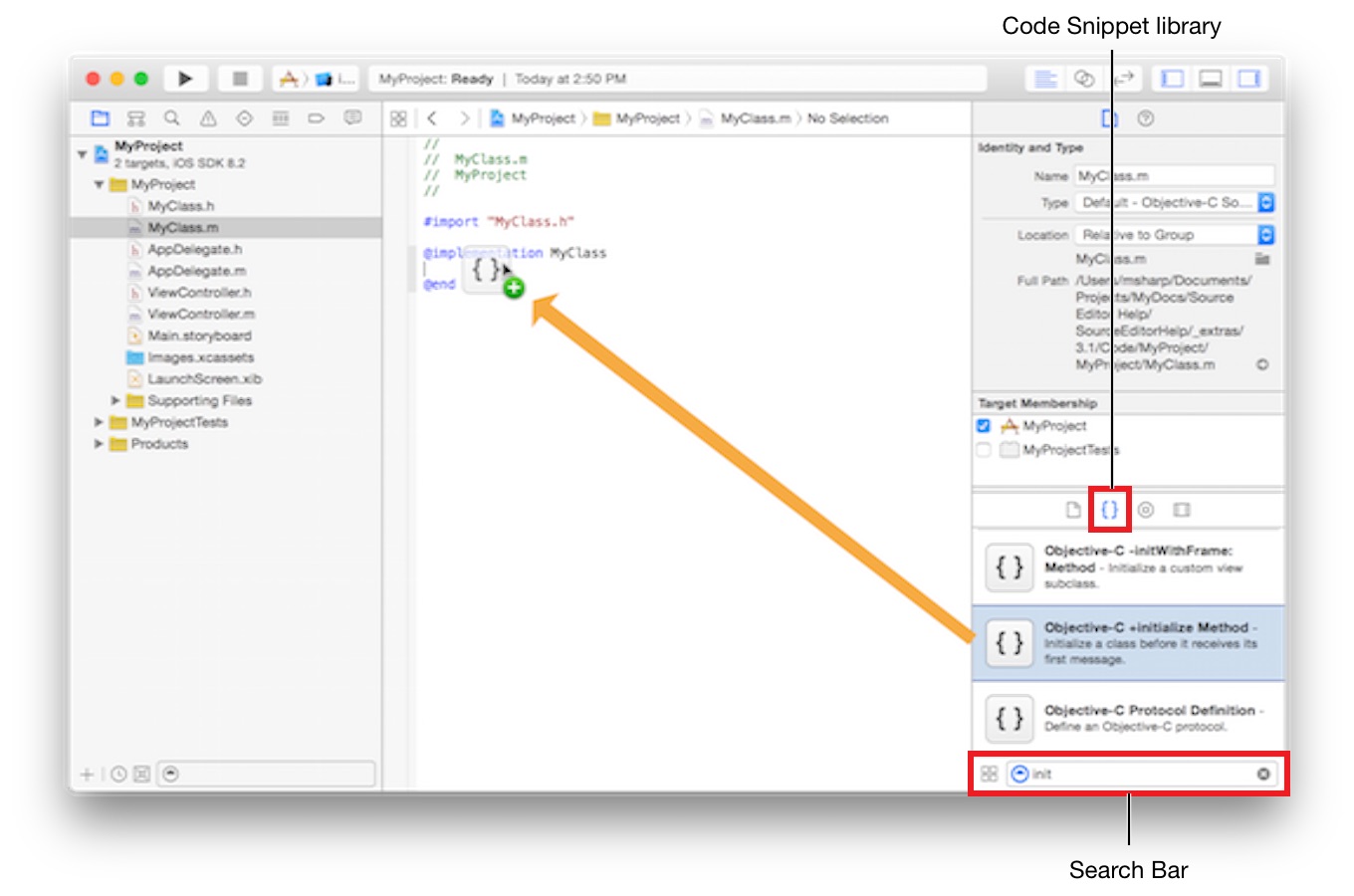Show the Report navigator
1354x896 pixels.
click(x=352, y=118)
